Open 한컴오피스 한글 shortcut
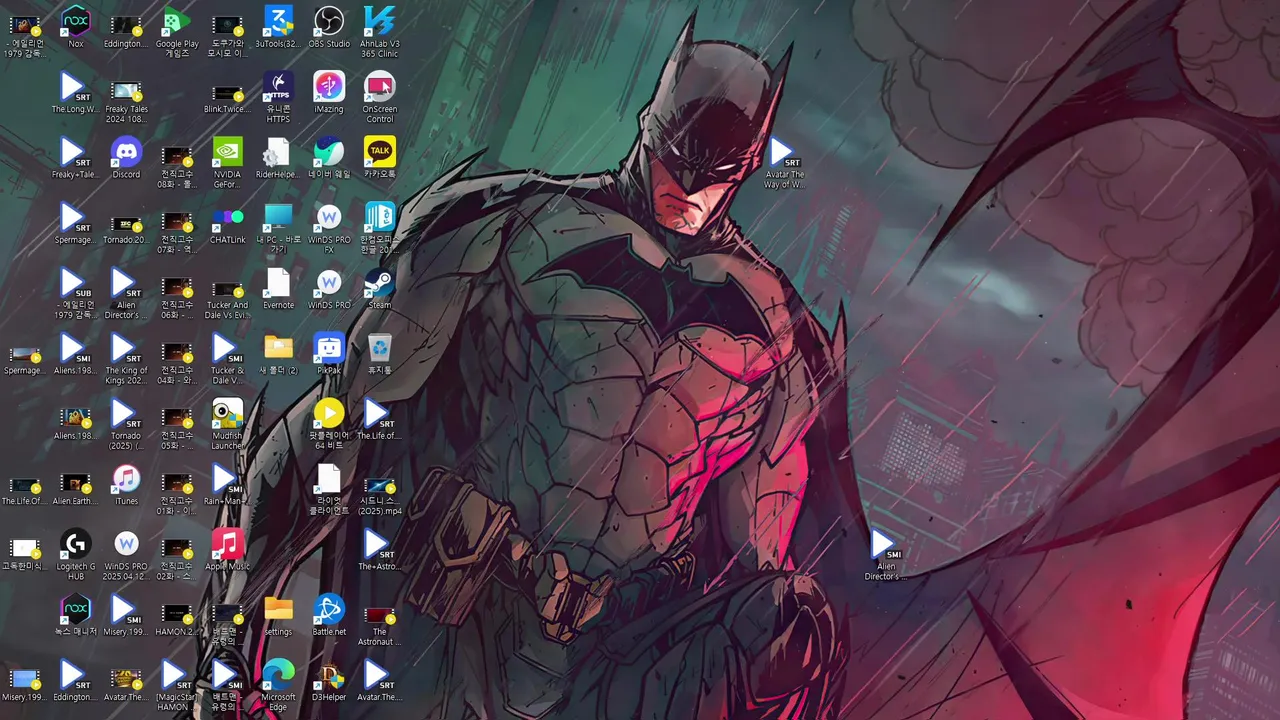 click(x=380, y=228)
